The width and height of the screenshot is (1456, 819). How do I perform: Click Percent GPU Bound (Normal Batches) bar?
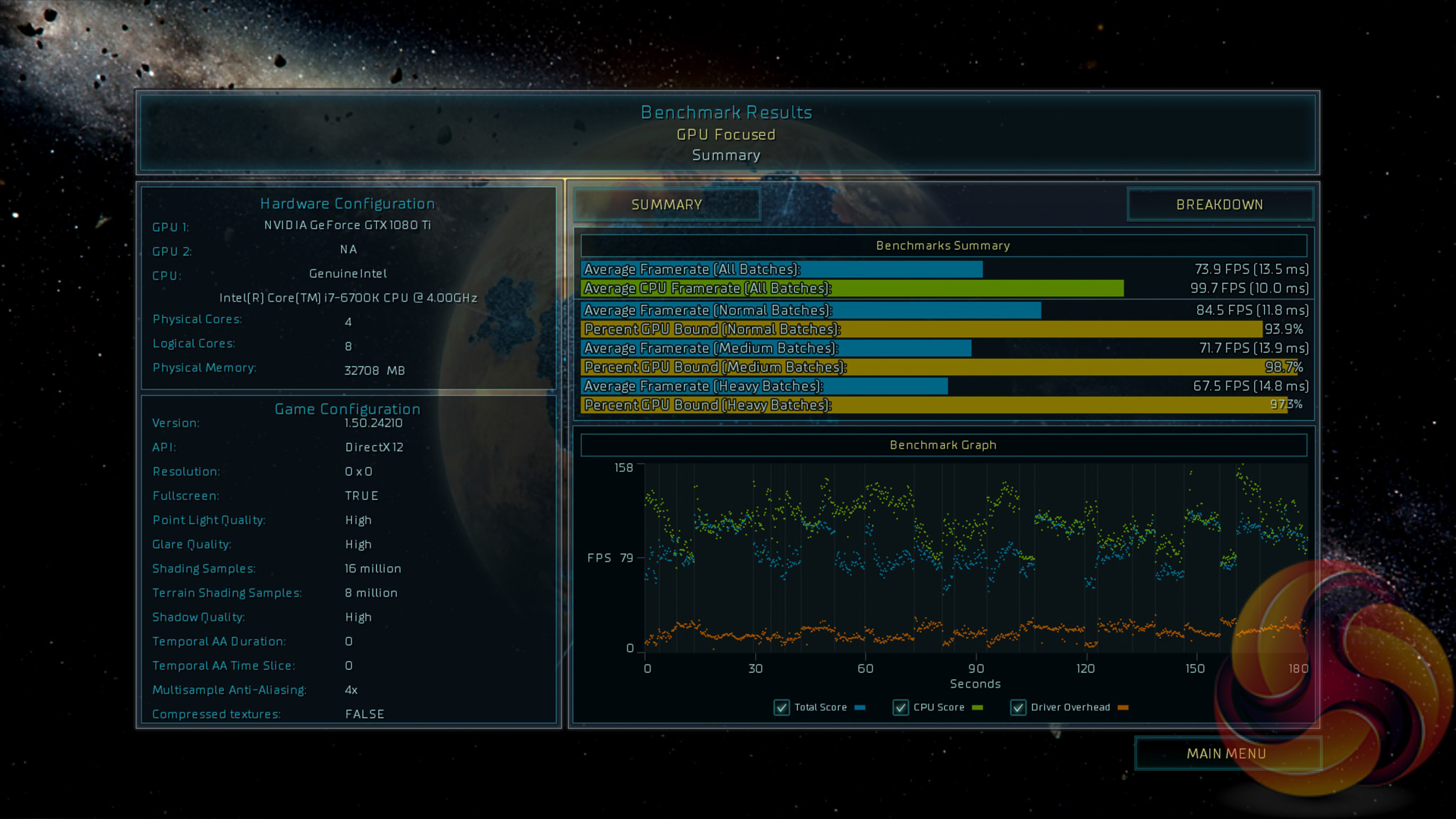921,329
